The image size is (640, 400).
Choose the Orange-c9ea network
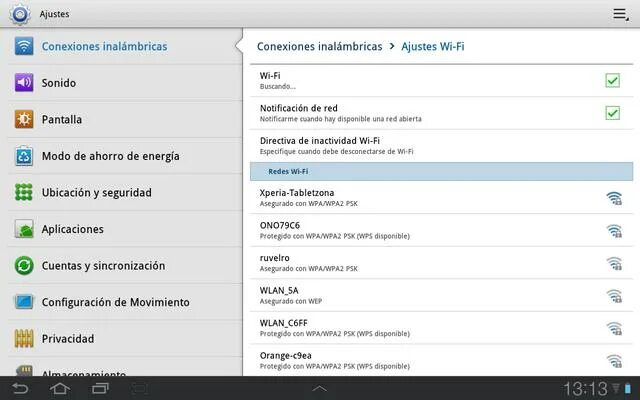pos(441,360)
